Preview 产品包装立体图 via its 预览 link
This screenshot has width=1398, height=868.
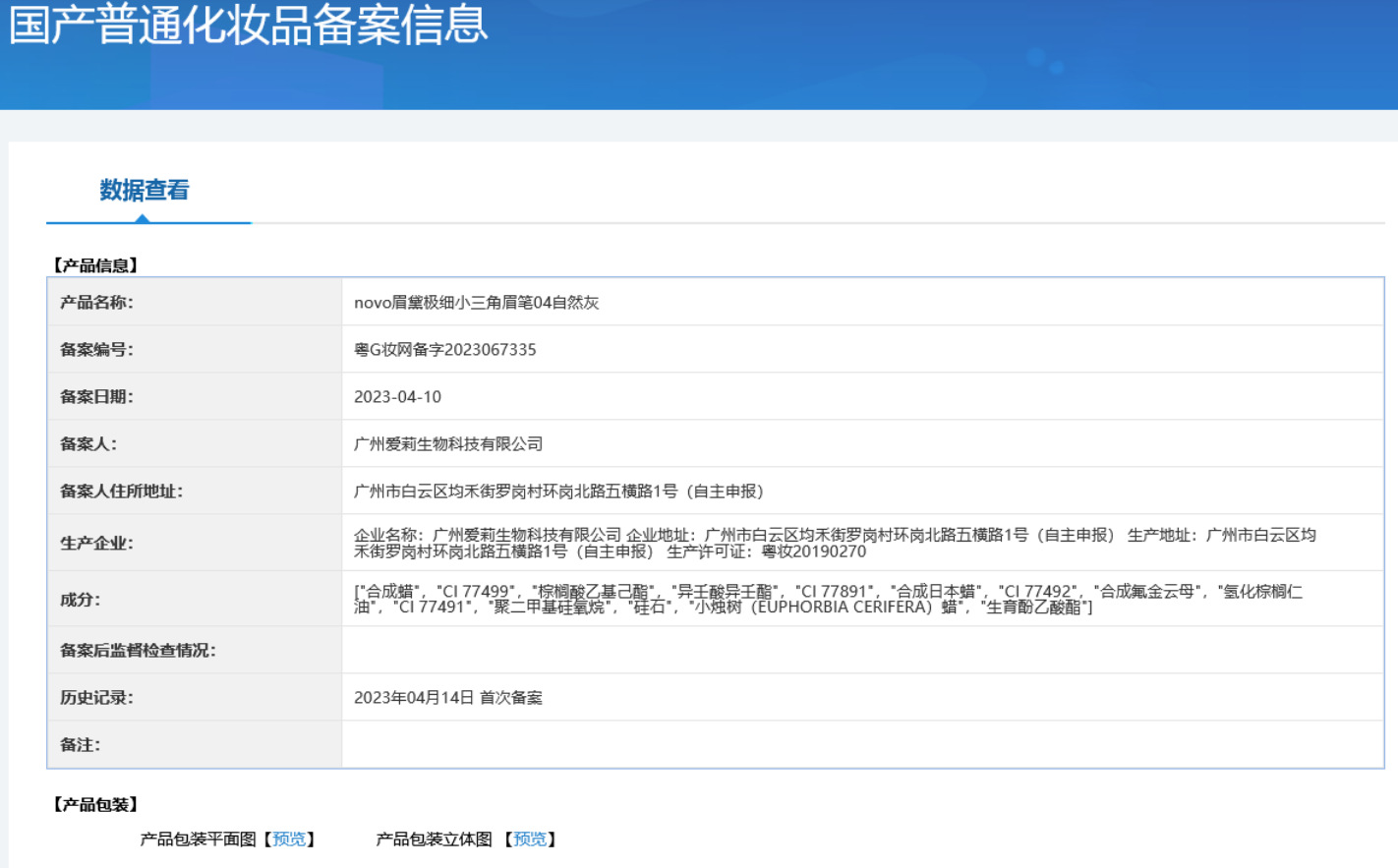(530, 839)
